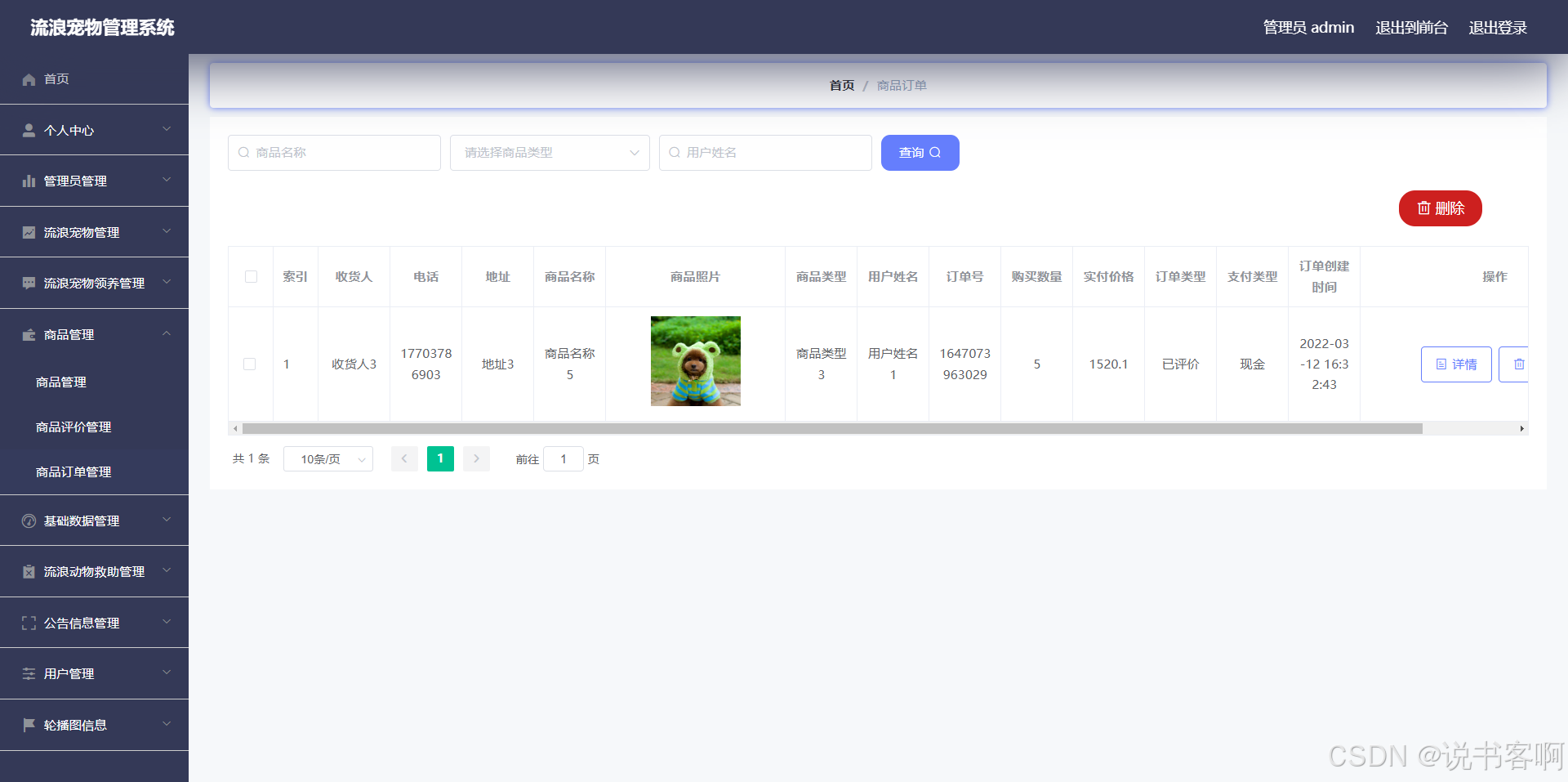
Task: Click 首页 in the breadcrumb
Action: [x=842, y=86]
